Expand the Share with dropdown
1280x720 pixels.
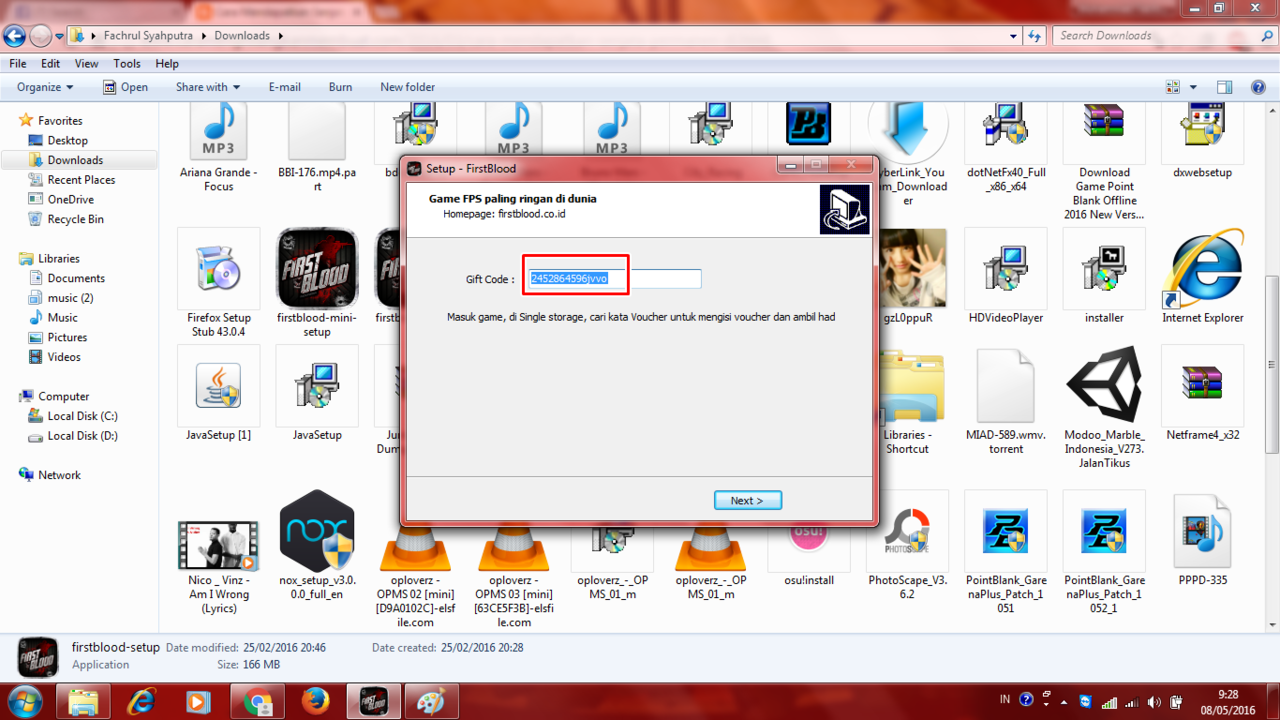(208, 87)
